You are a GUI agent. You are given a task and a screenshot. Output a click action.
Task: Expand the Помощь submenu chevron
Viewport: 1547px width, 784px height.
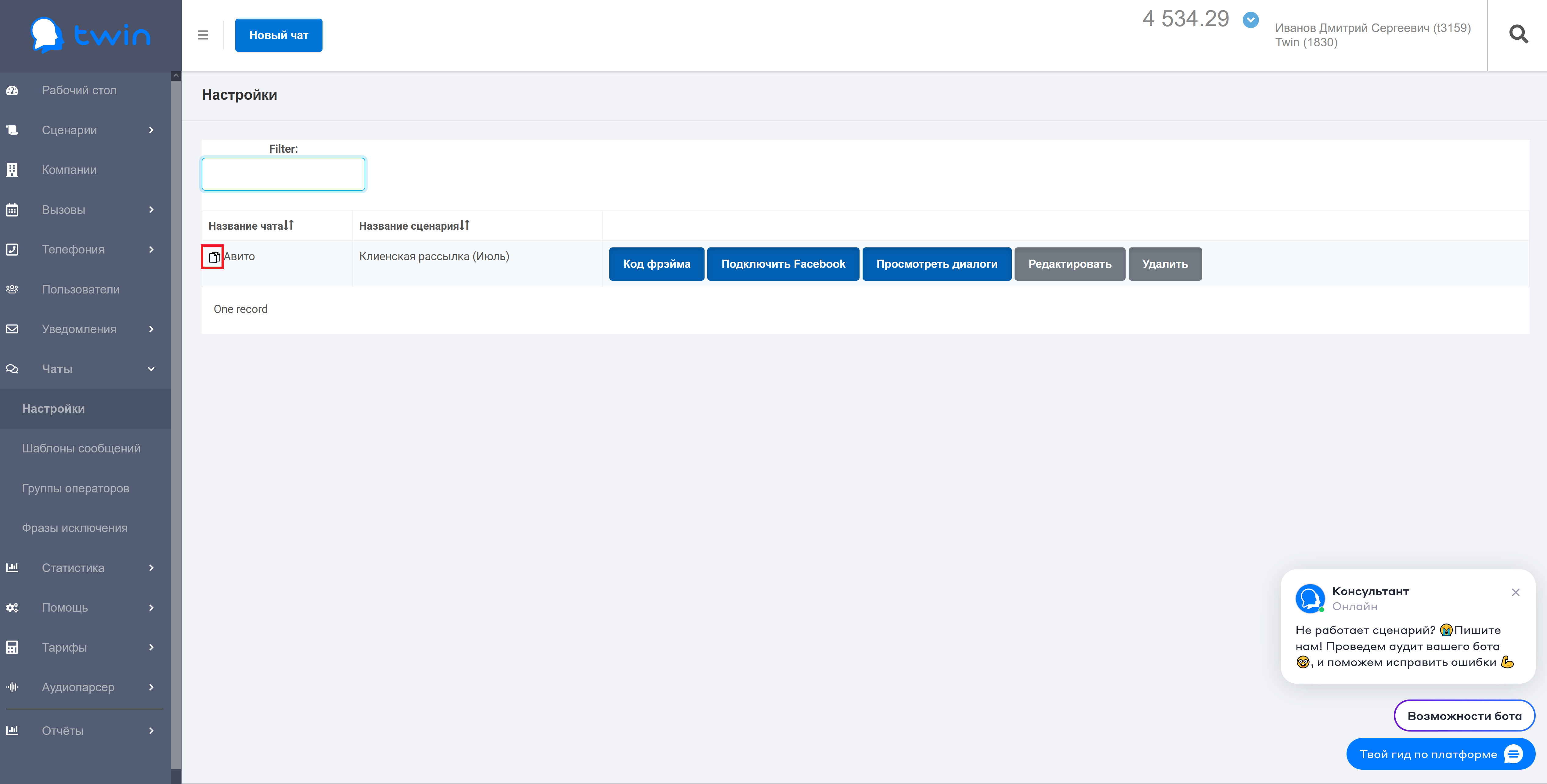[151, 607]
